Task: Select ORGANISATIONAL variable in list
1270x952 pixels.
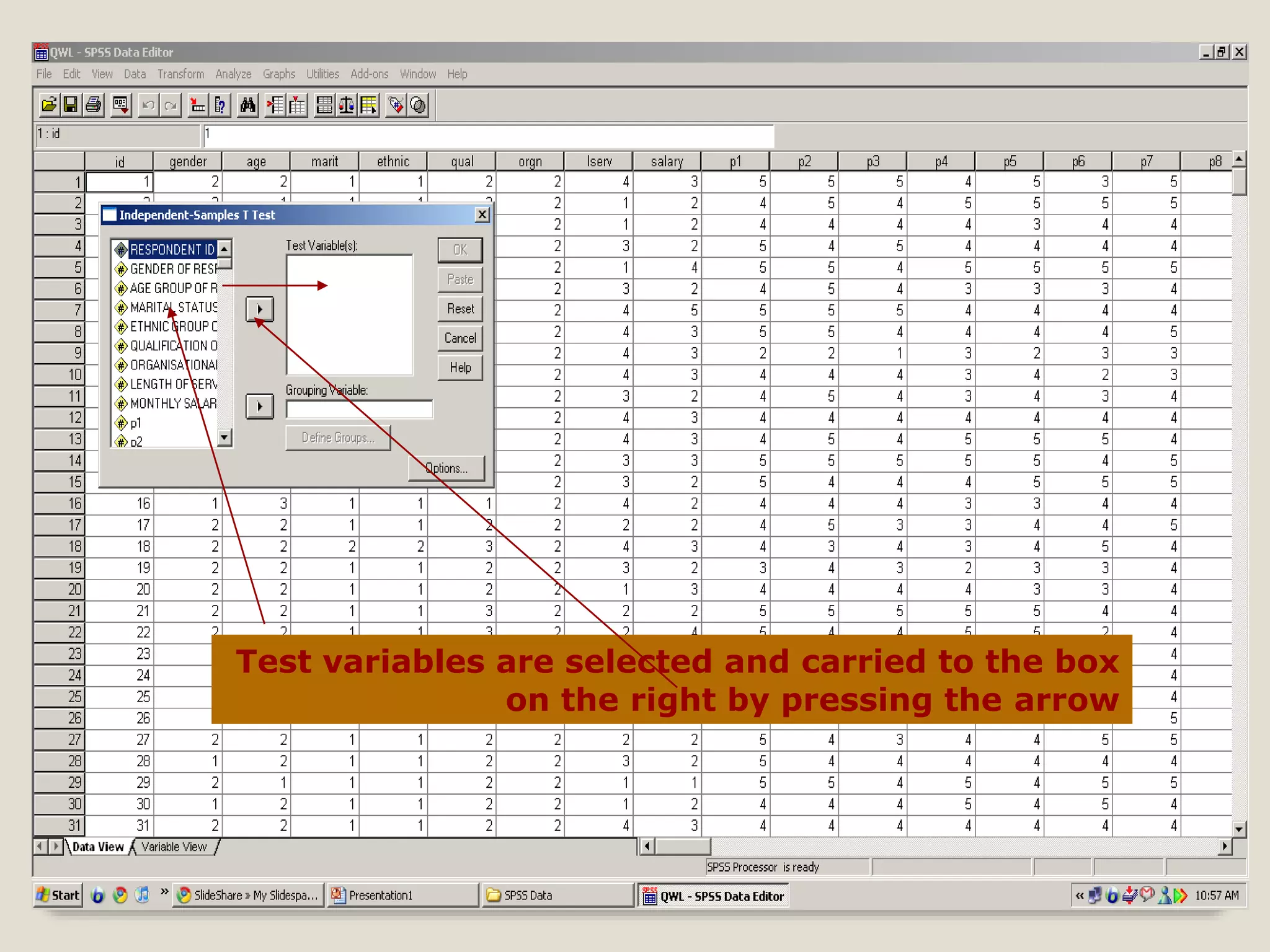Action: pos(166,365)
